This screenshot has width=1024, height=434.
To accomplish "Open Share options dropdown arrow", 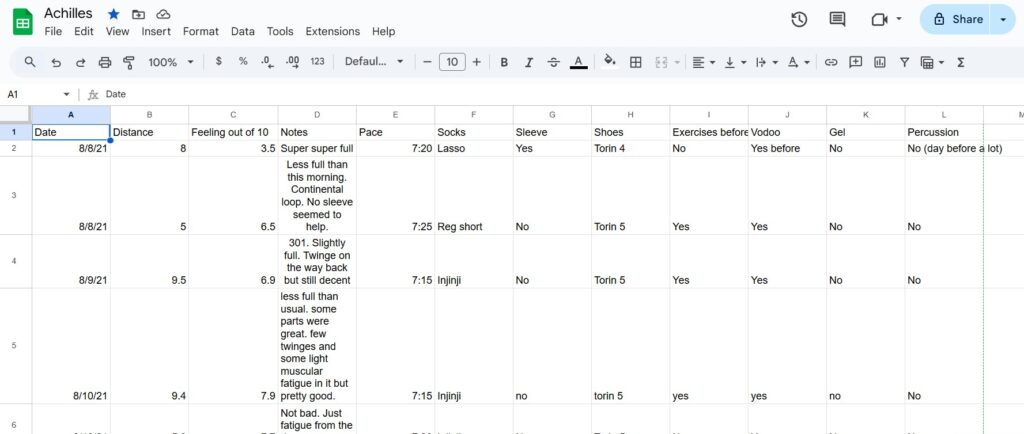I will [x=1003, y=19].
